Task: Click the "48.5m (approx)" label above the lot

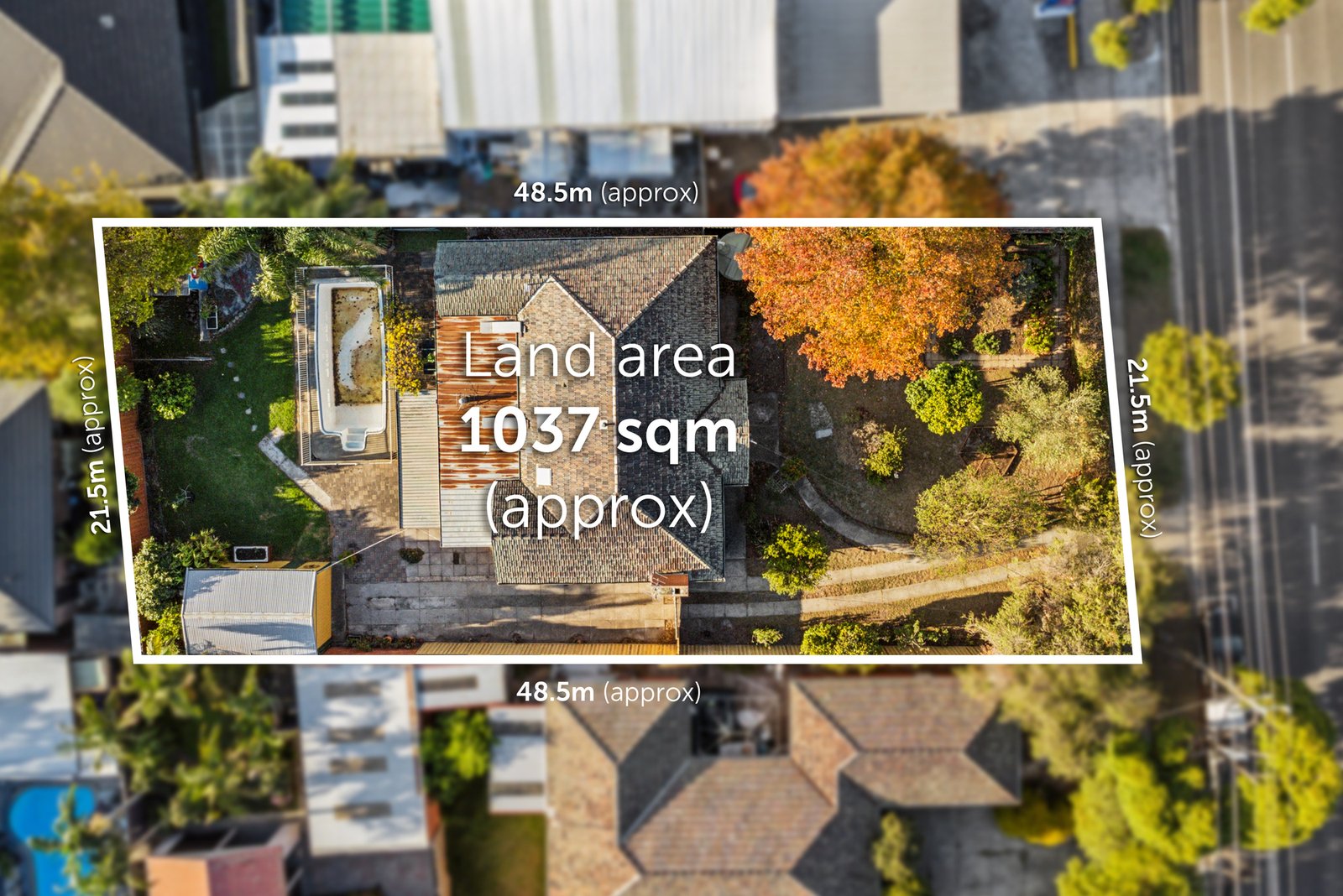Action: tap(606, 193)
